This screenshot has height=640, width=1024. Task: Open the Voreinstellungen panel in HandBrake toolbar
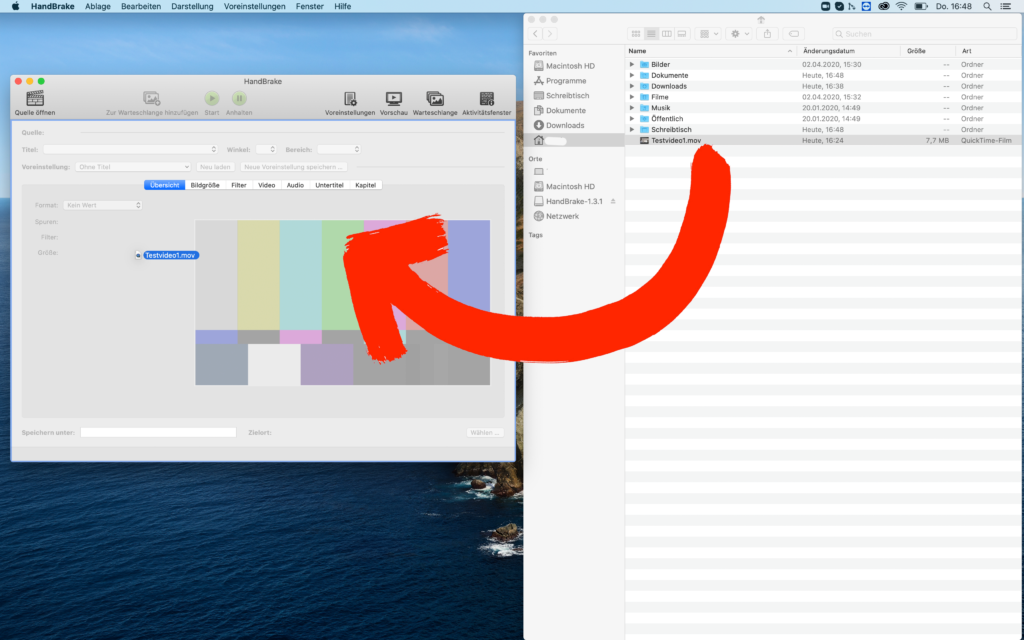pyautogui.click(x=350, y=99)
